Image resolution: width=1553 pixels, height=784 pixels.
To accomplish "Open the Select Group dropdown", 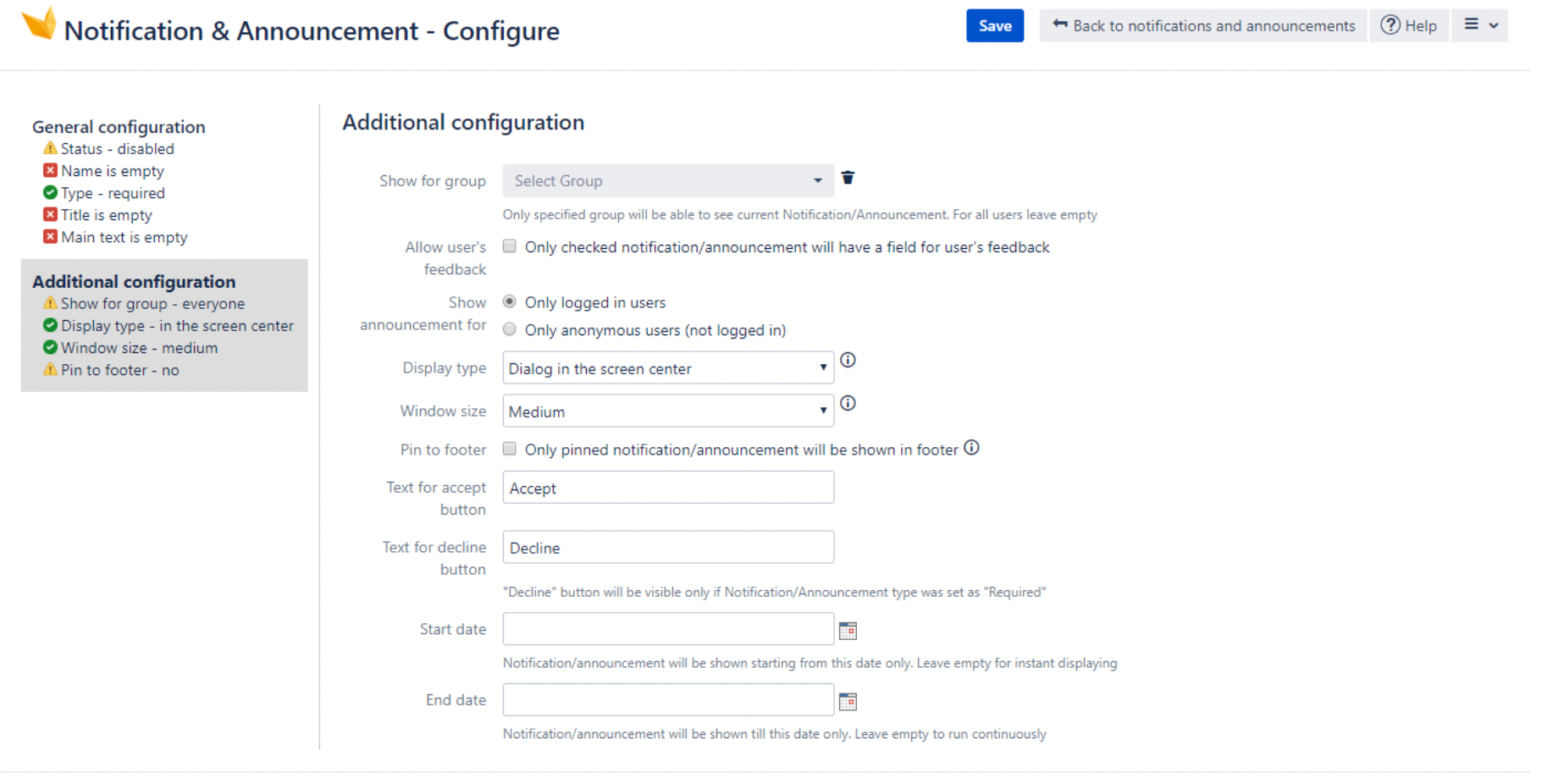I will 667,180.
